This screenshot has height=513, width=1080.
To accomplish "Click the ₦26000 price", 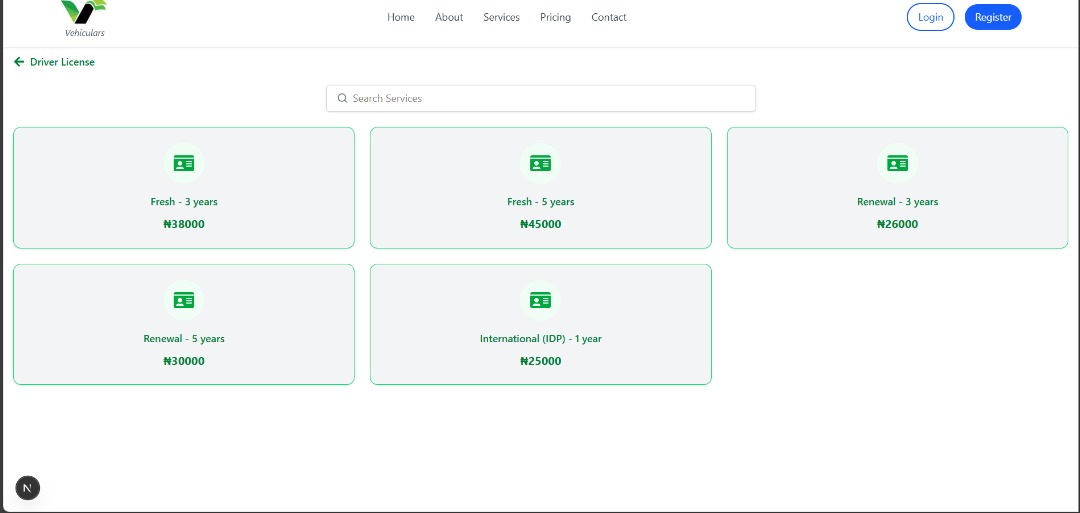I will click(897, 224).
